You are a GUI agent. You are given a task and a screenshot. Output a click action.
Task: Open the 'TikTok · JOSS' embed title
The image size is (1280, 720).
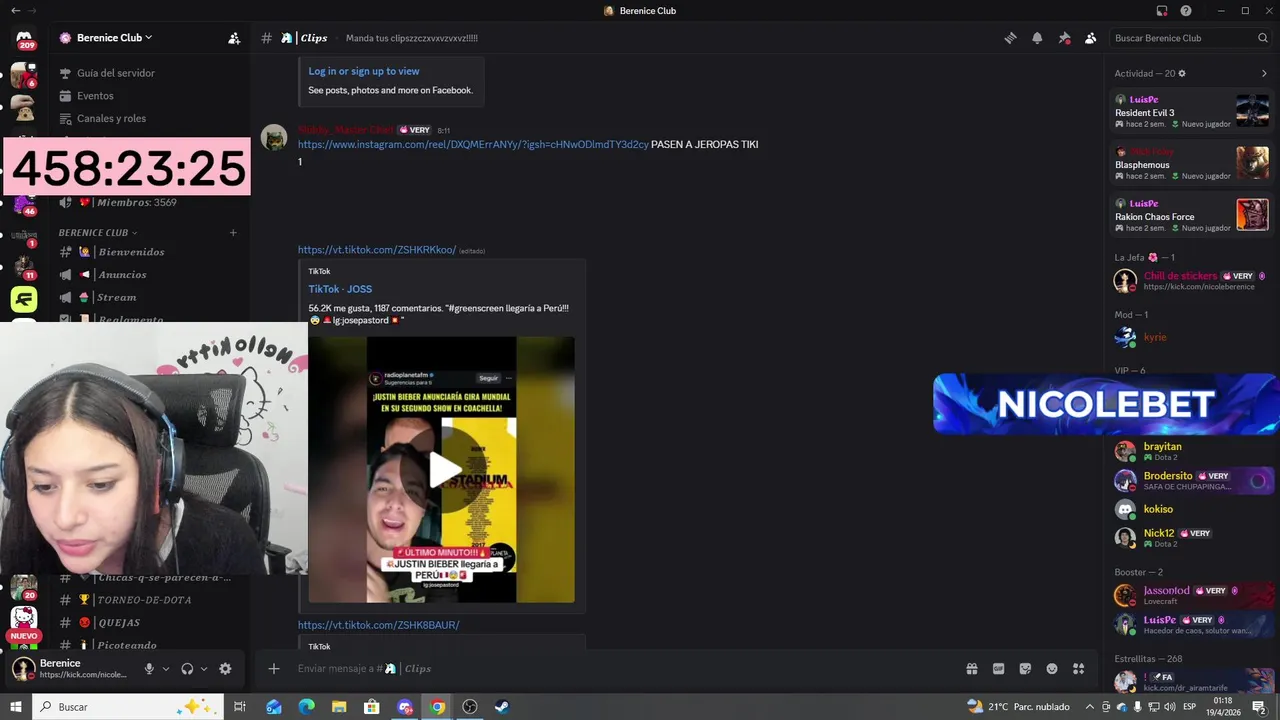pos(340,289)
